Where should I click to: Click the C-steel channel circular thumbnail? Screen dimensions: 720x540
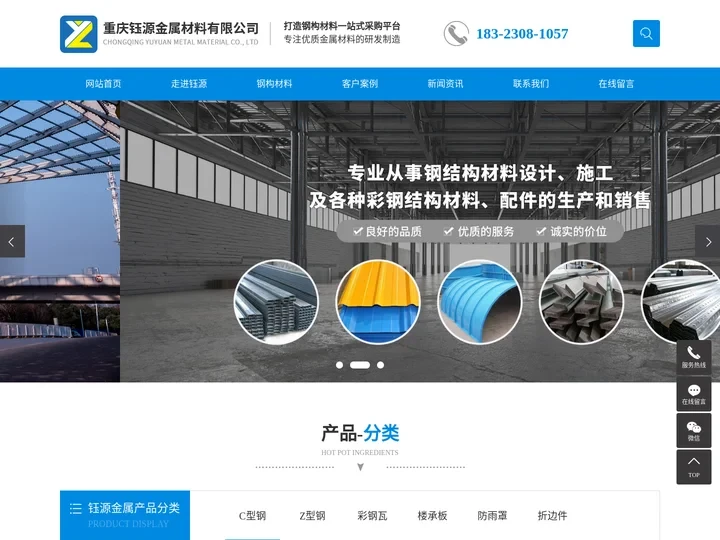pyautogui.click(x=276, y=302)
